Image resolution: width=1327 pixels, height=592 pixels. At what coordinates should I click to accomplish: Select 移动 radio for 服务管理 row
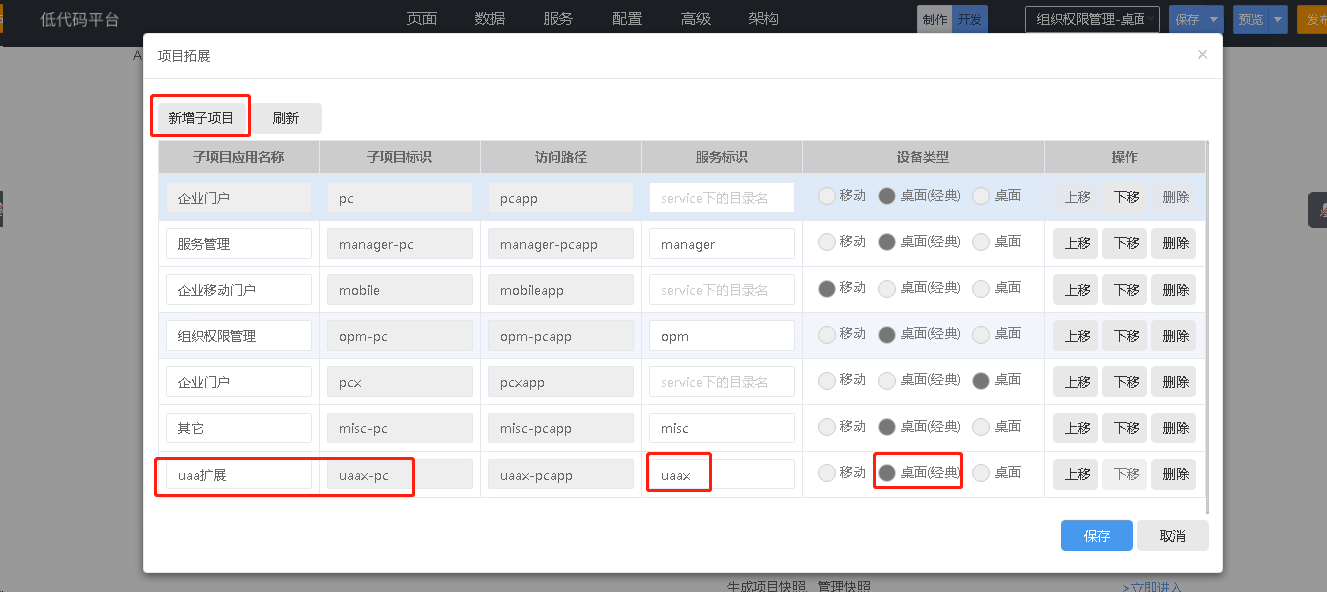tap(826, 242)
